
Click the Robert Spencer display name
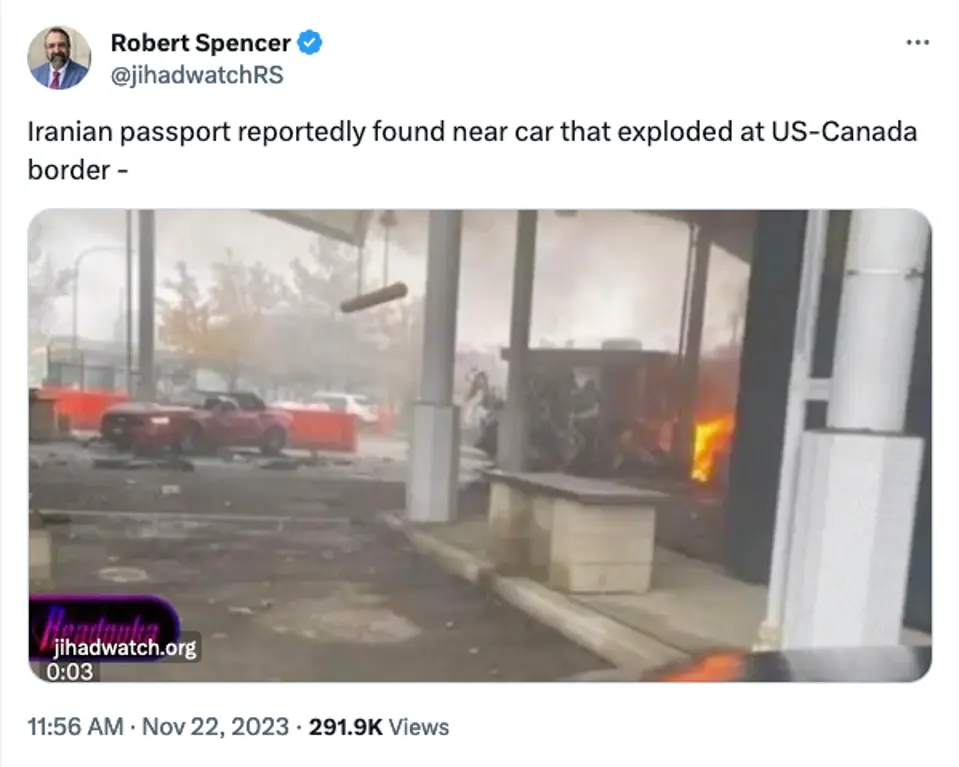pyautogui.click(x=200, y=43)
